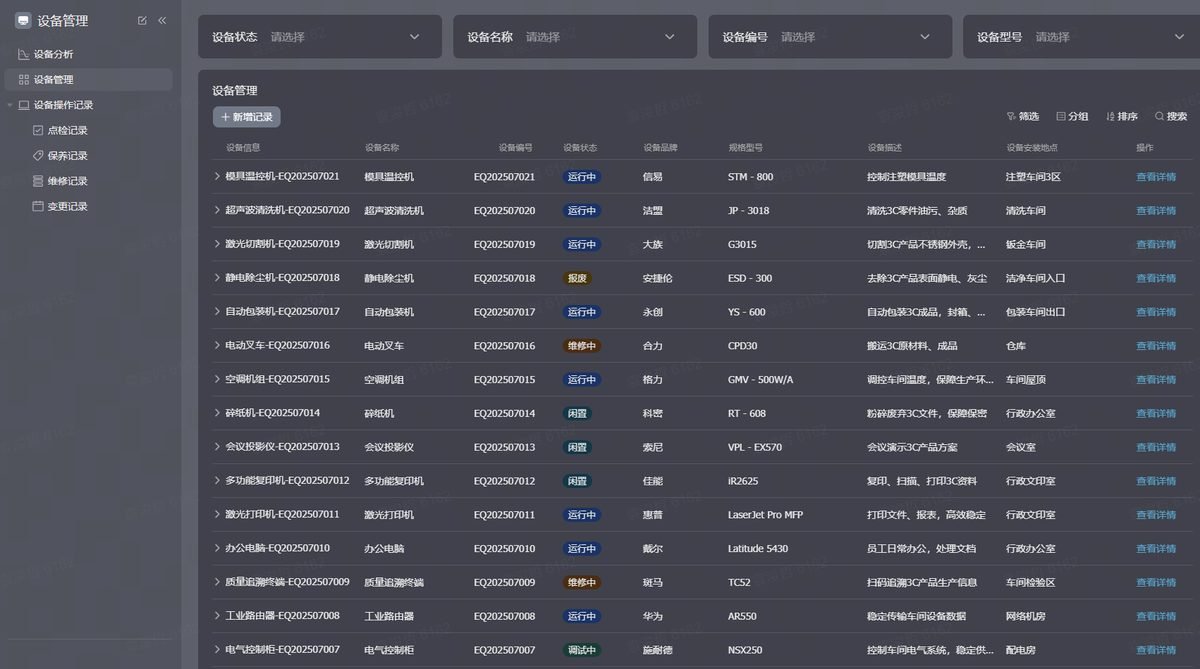Open 变更记录 in the sidebar
1200x669 pixels.
67,207
